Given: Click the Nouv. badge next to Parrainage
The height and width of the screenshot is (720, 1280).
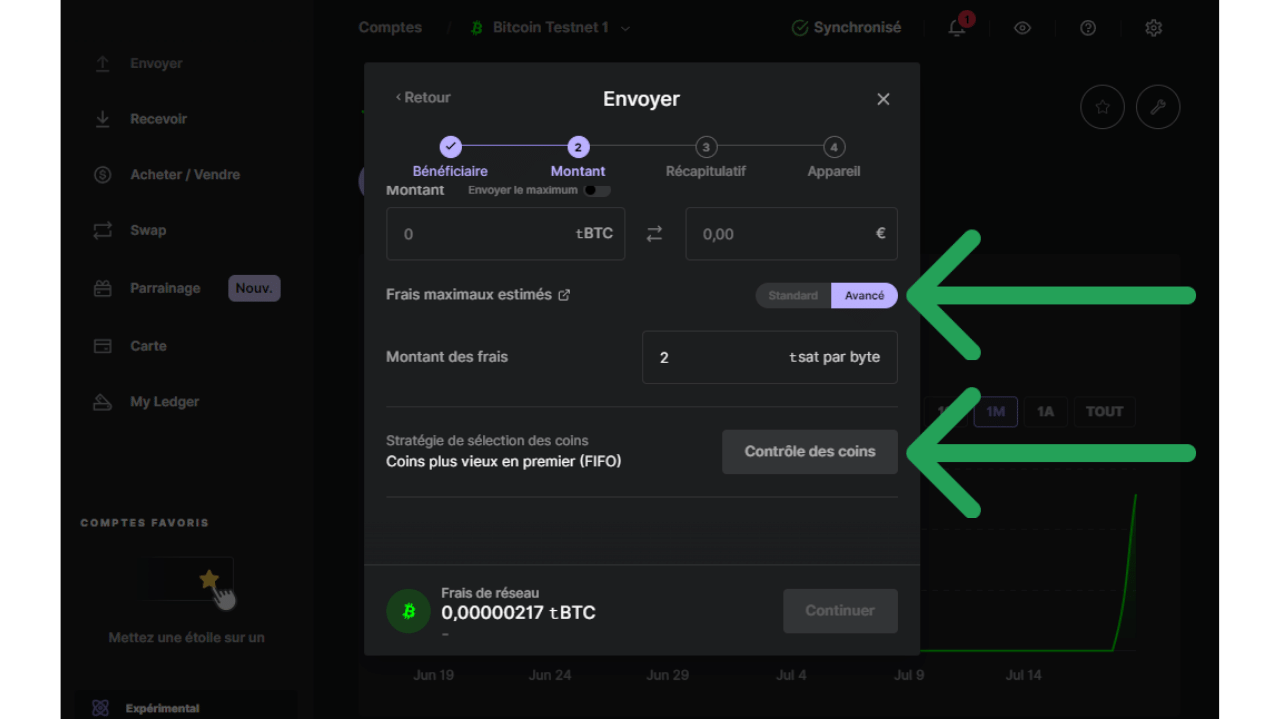Looking at the screenshot, I should click(x=254, y=288).
